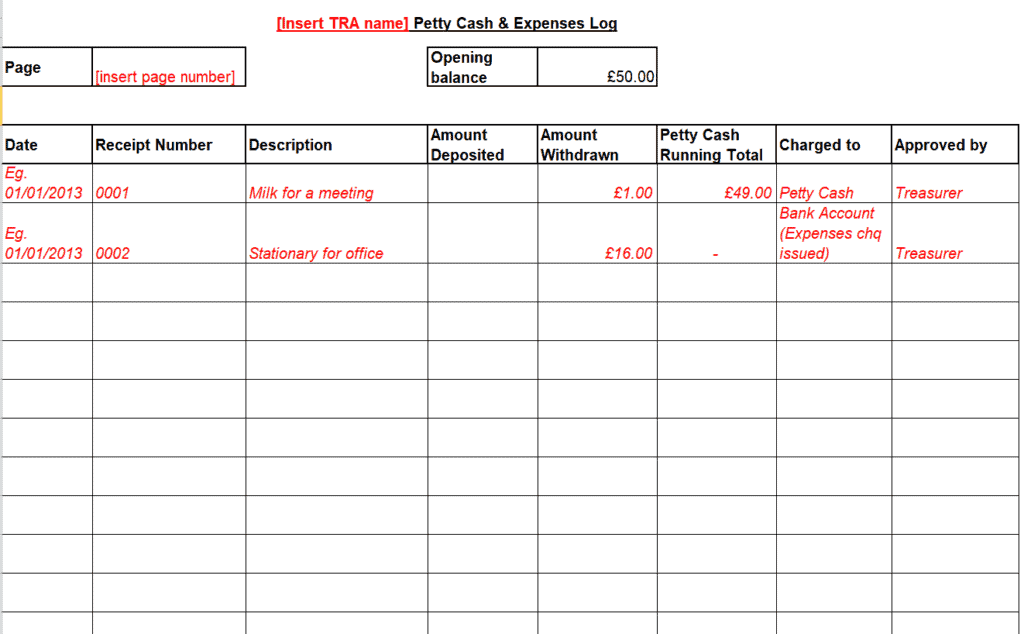Select the 'Date' column header
1024x634 pixels.
click(x=47, y=144)
